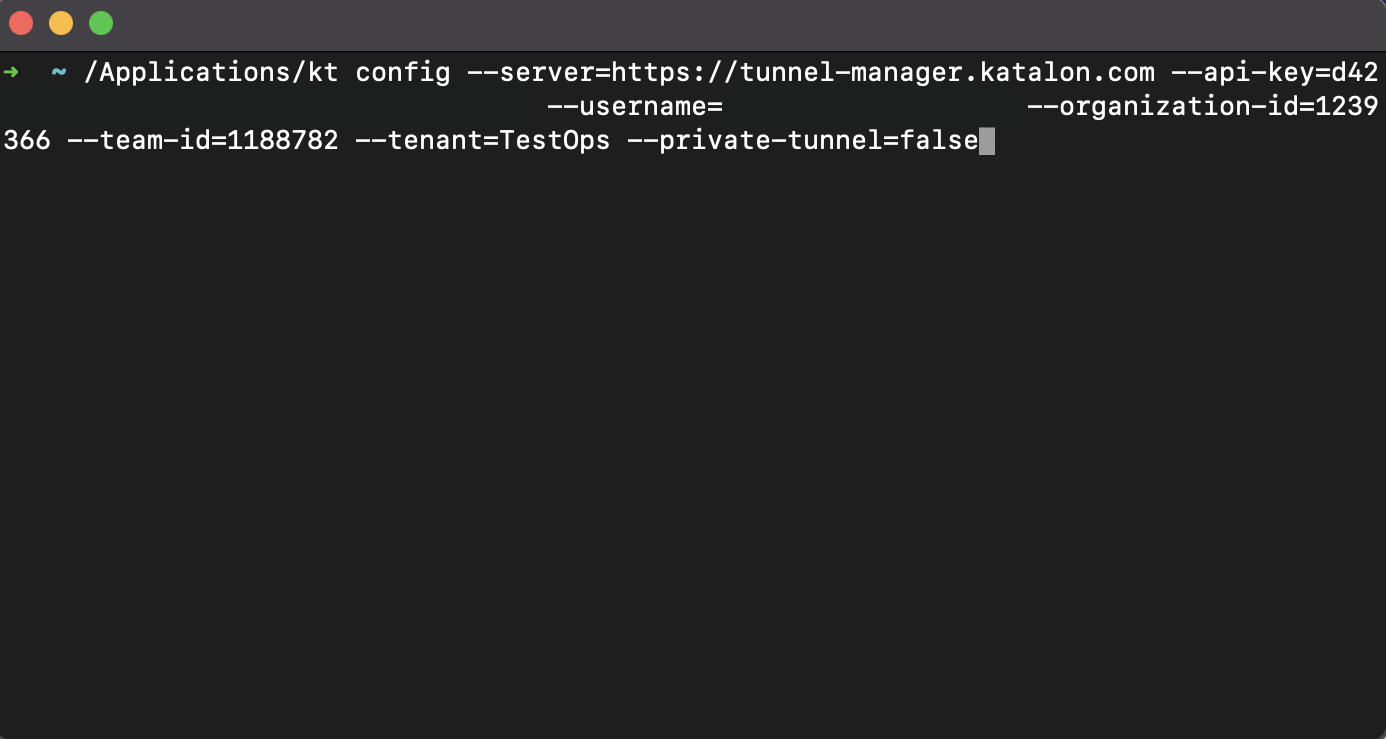
Task: Click the blue tilde home directory indicator
Action: tap(59, 73)
